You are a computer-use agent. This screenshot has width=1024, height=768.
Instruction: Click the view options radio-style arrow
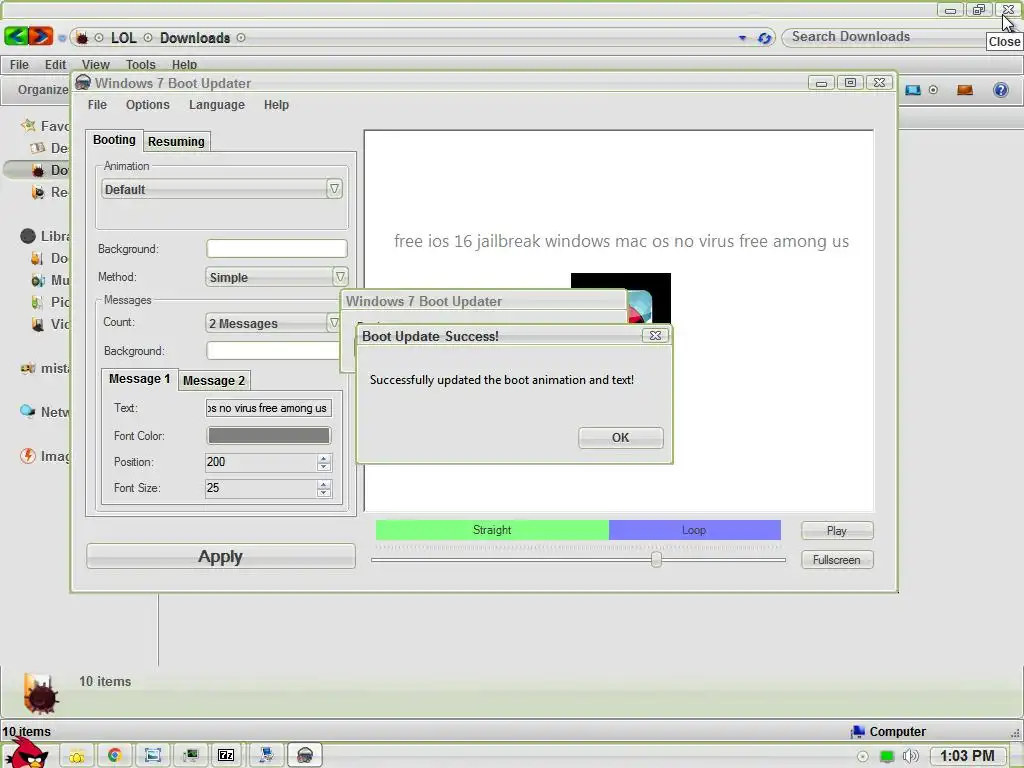click(933, 90)
